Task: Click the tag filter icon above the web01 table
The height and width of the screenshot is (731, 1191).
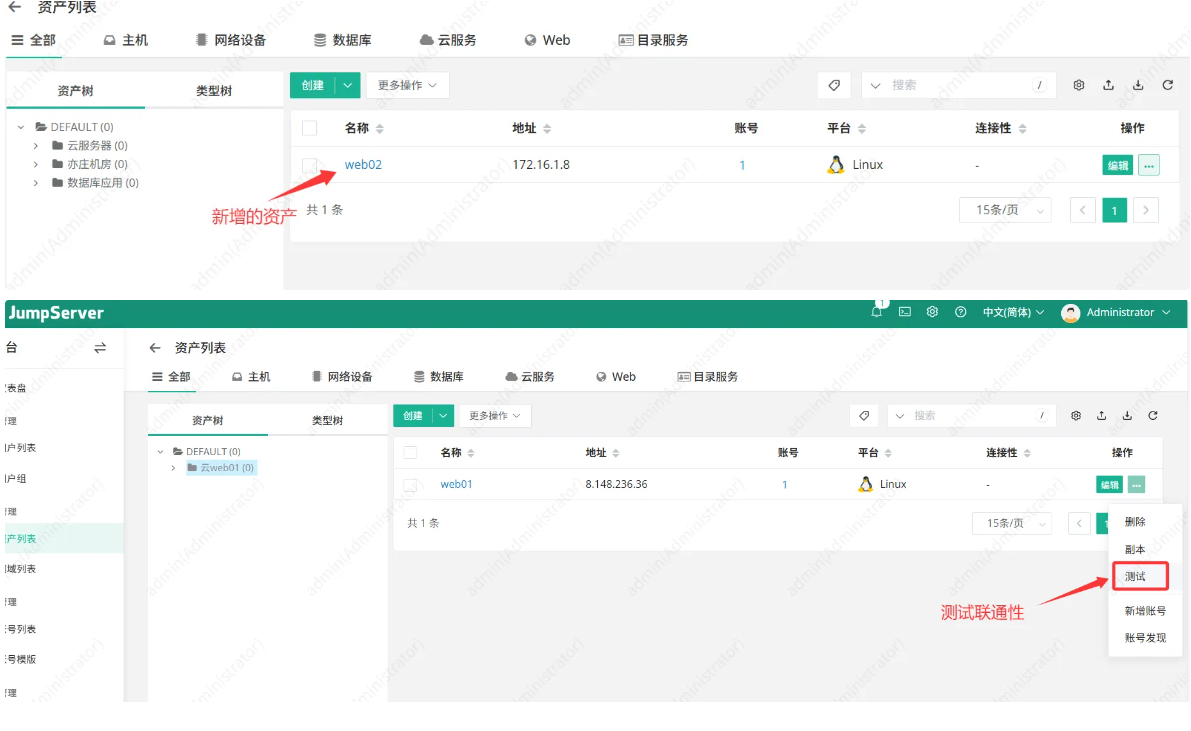Action: point(864,416)
